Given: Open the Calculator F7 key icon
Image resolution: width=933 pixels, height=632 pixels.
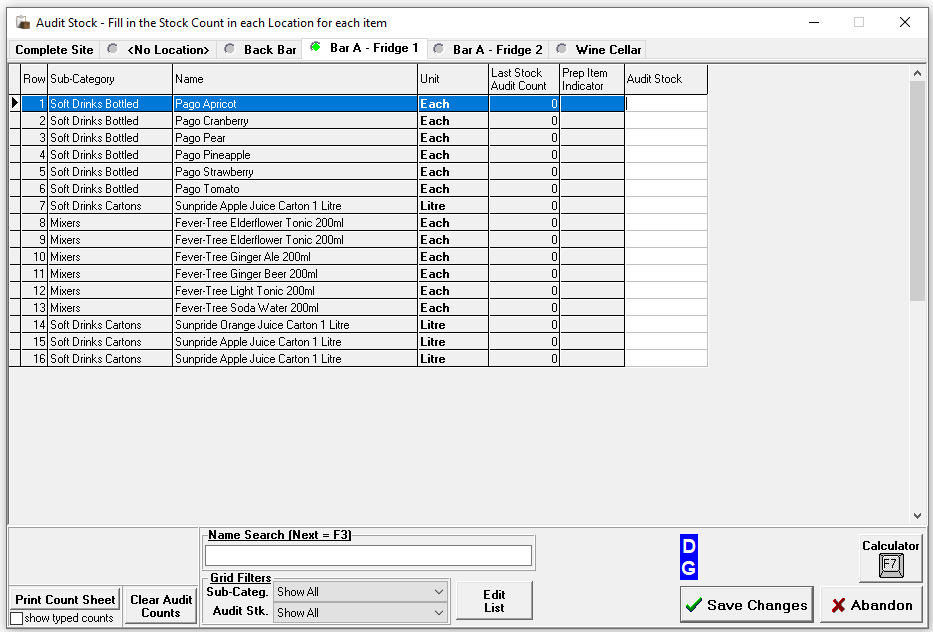Looking at the screenshot, I should pos(890,566).
